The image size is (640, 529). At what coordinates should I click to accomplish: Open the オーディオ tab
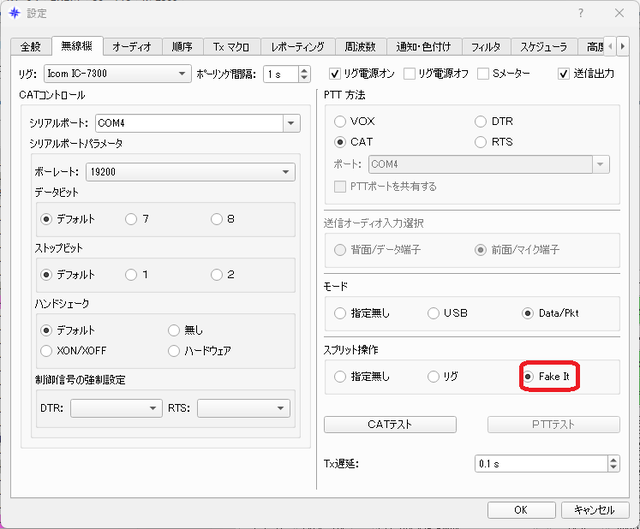pos(132,47)
